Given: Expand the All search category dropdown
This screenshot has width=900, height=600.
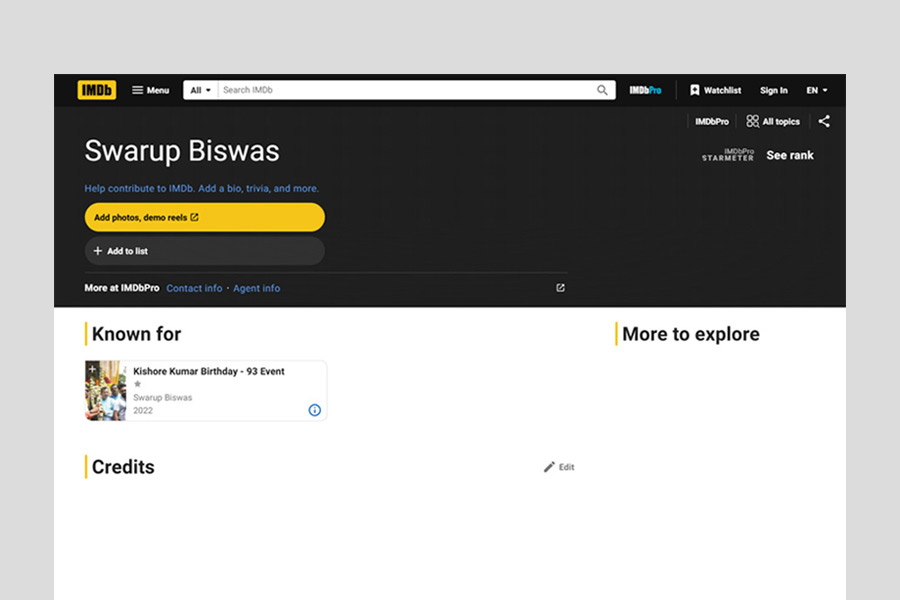Looking at the screenshot, I should (200, 90).
